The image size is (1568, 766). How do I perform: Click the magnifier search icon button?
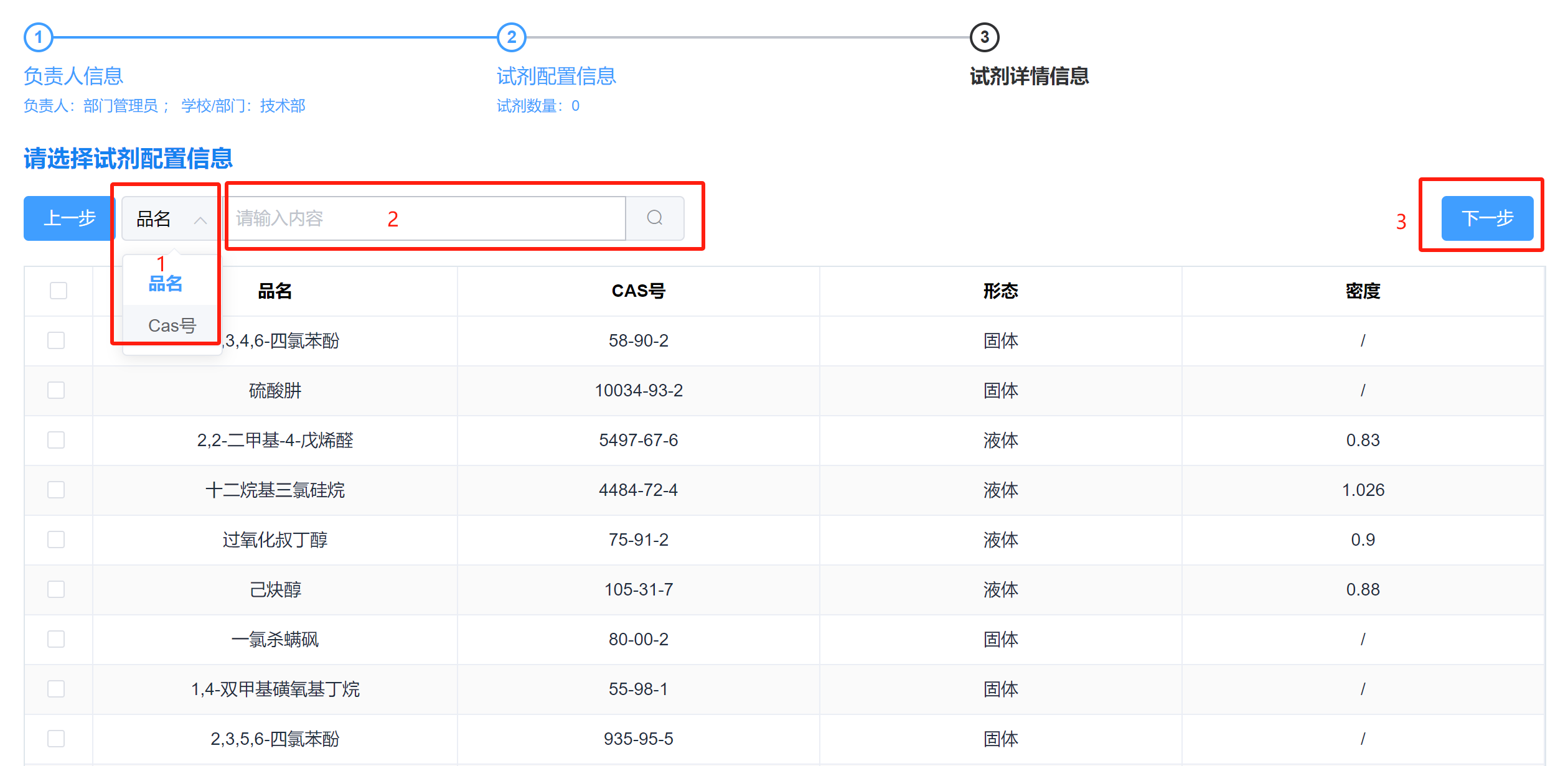(x=654, y=218)
